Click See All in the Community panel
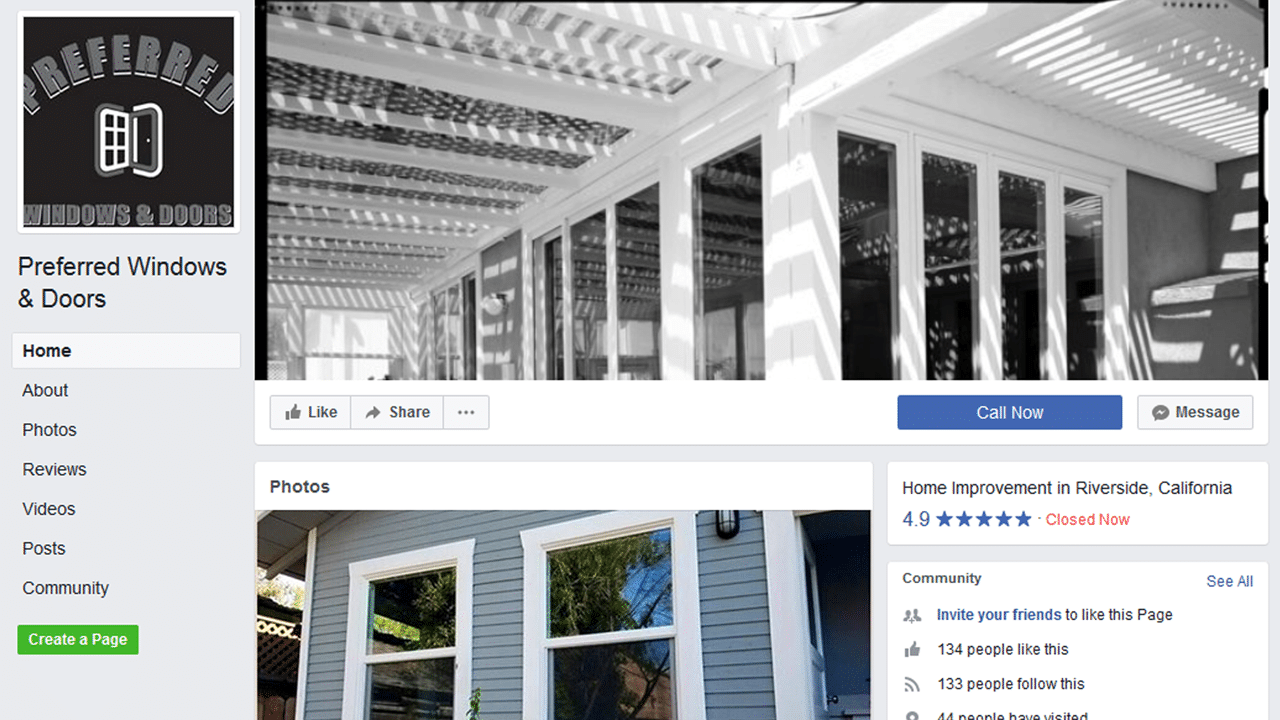Viewport: 1280px width, 720px height. 1229,581
